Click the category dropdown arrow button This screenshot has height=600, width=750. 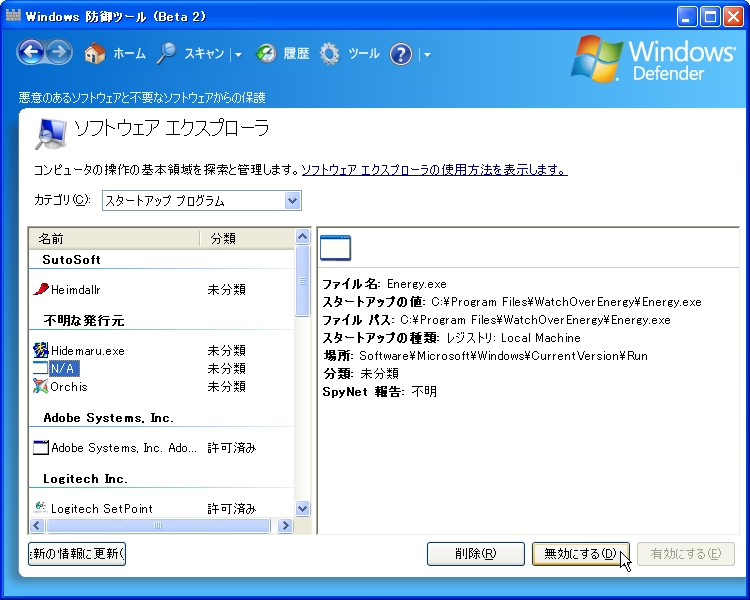coord(292,200)
